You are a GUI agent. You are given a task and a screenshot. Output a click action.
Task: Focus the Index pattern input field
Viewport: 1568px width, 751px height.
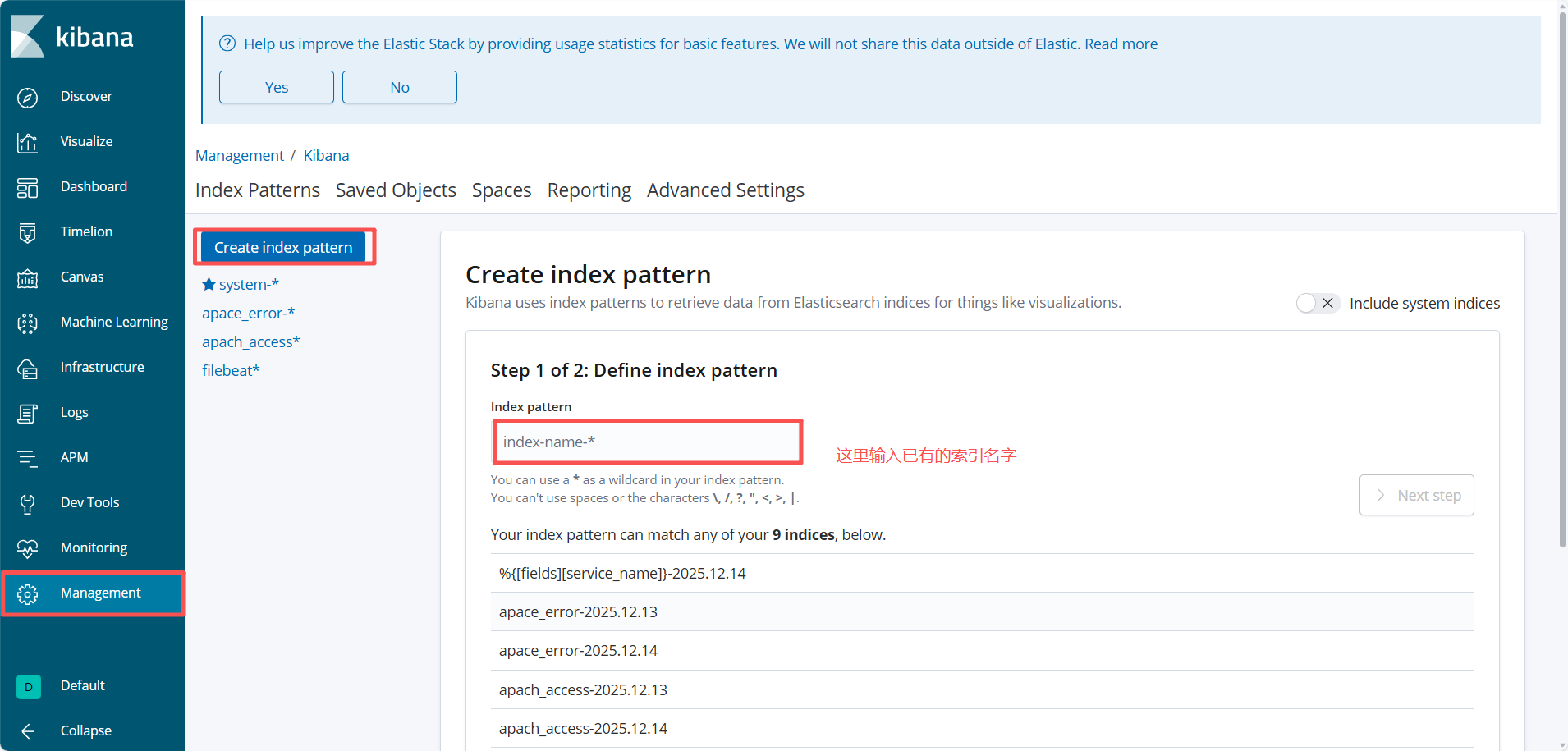point(648,442)
